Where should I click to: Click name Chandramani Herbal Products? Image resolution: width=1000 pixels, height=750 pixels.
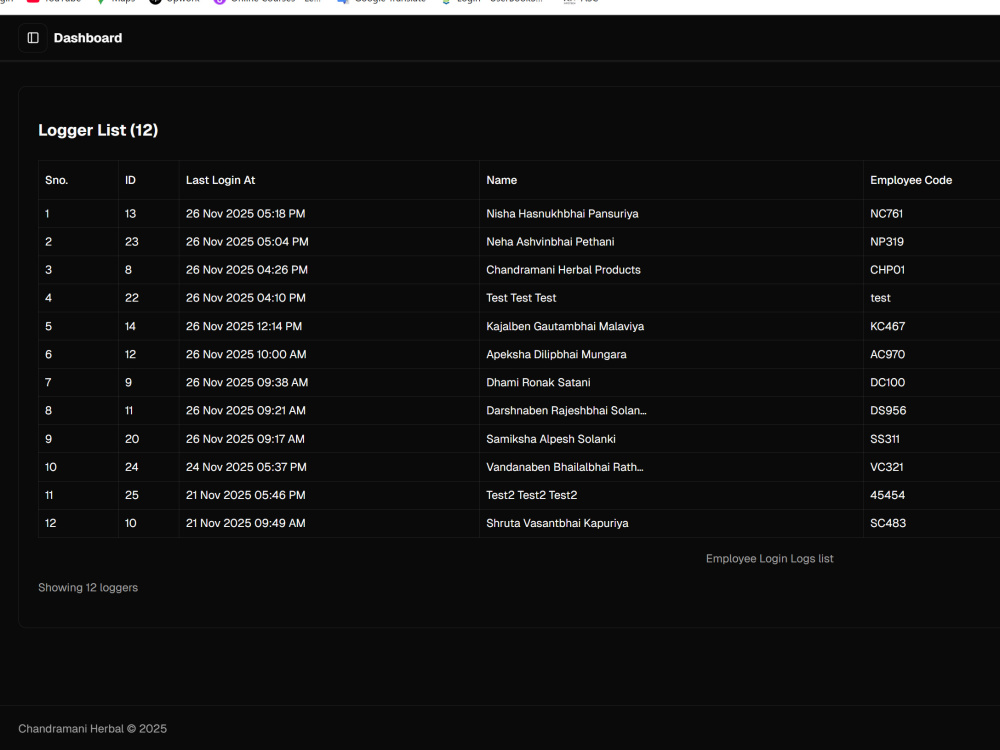point(563,270)
